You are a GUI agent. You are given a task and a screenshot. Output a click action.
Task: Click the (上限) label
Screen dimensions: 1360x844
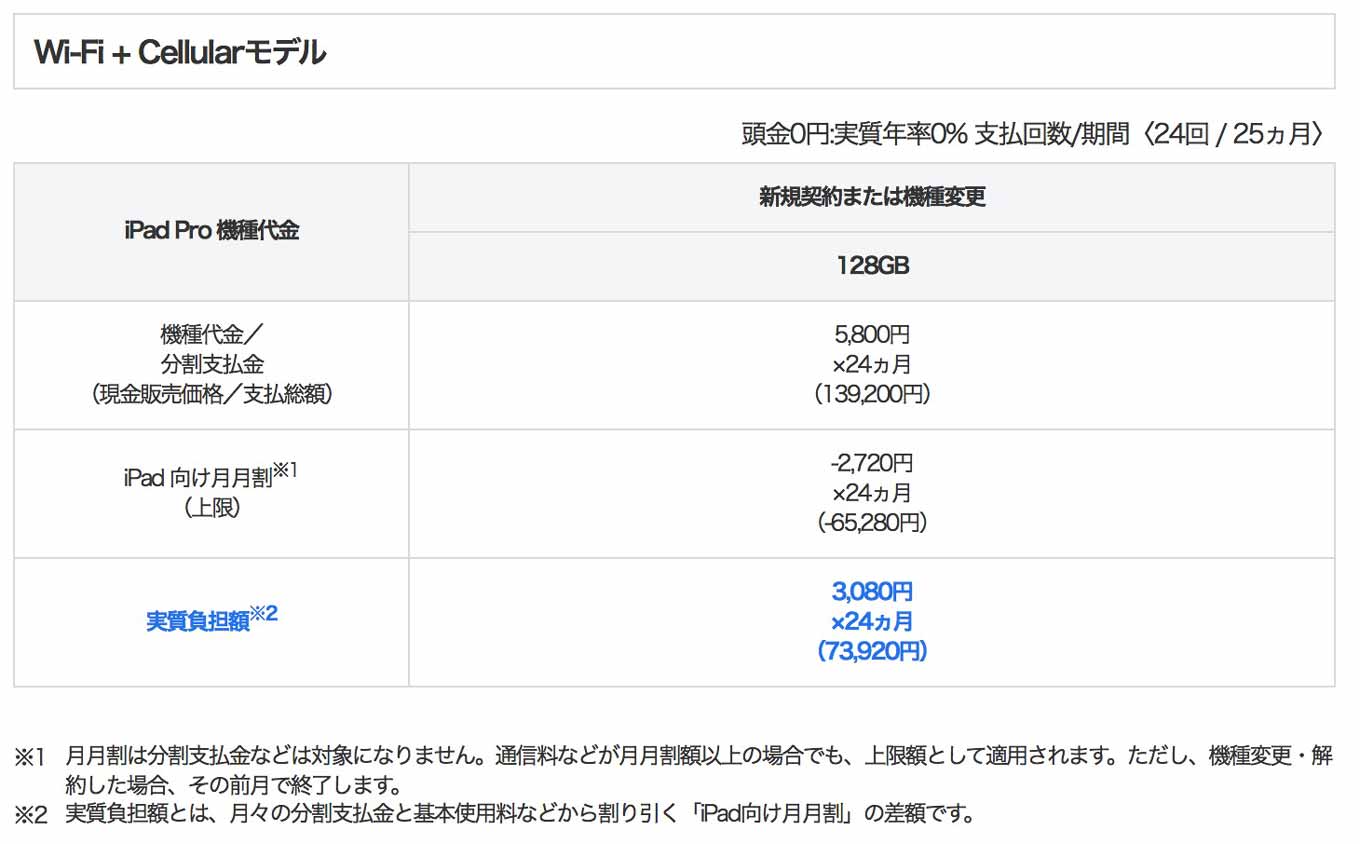point(211,508)
